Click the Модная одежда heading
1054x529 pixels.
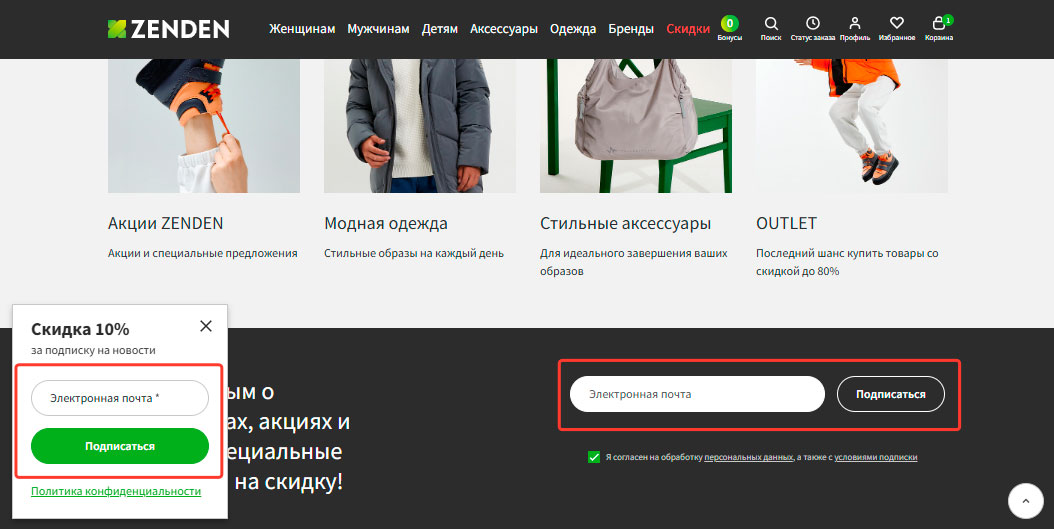pos(386,224)
